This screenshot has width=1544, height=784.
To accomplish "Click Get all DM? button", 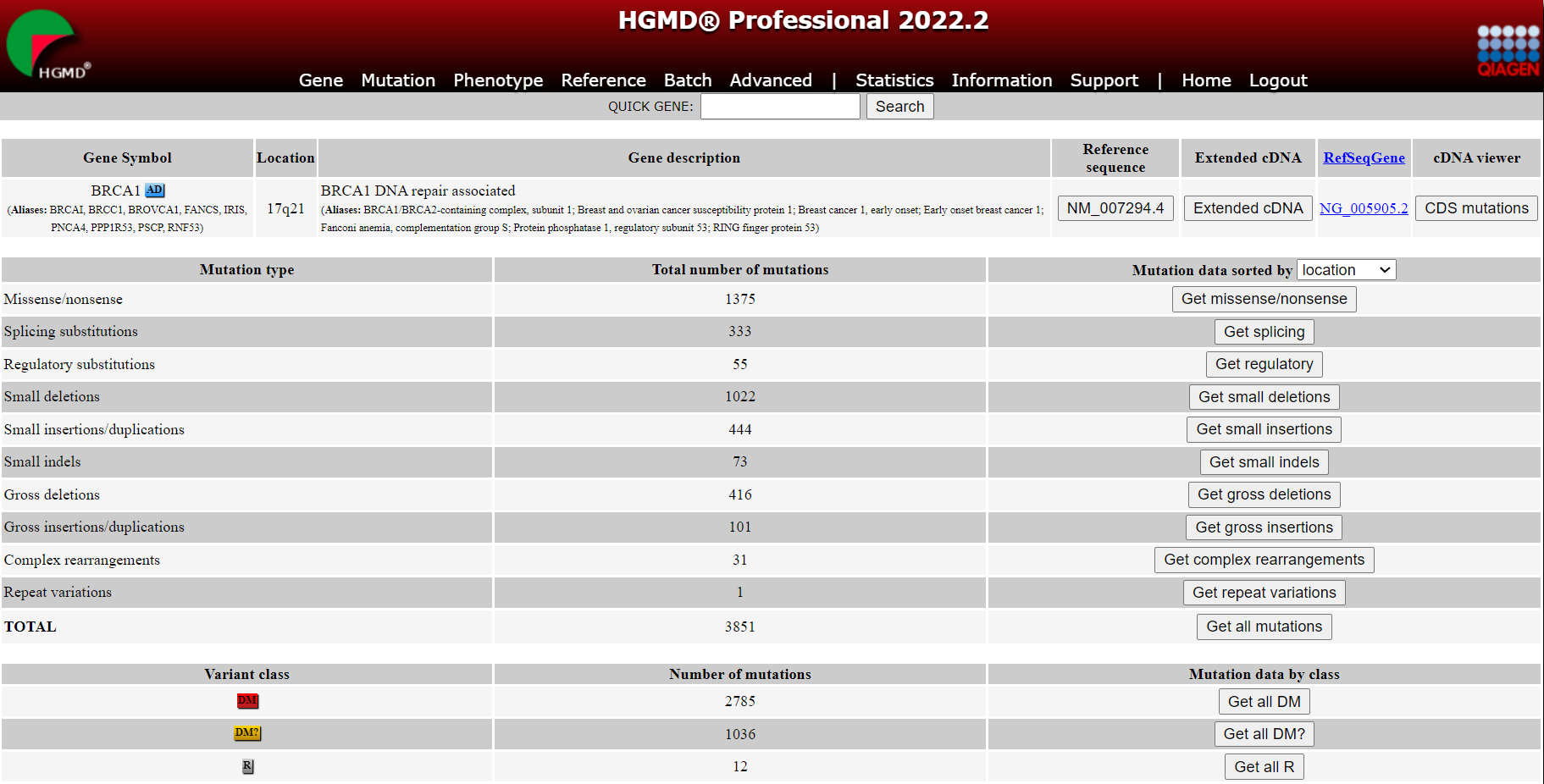I will (x=1264, y=734).
